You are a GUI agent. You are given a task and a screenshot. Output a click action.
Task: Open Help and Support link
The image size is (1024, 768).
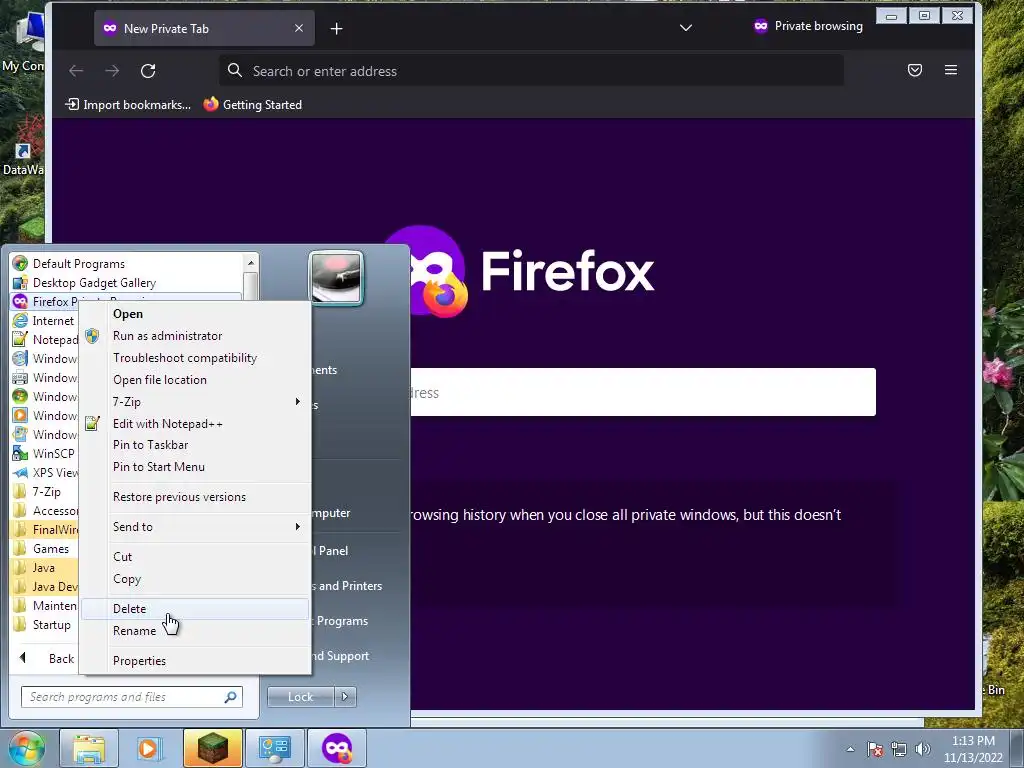(x=340, y=656)
